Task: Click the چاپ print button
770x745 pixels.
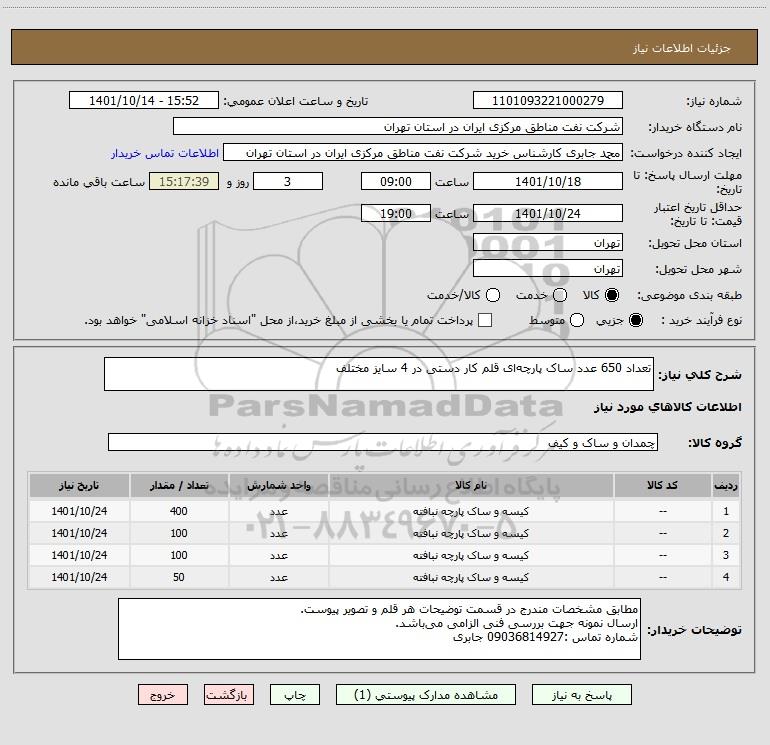Action: [x=295, y=695]
